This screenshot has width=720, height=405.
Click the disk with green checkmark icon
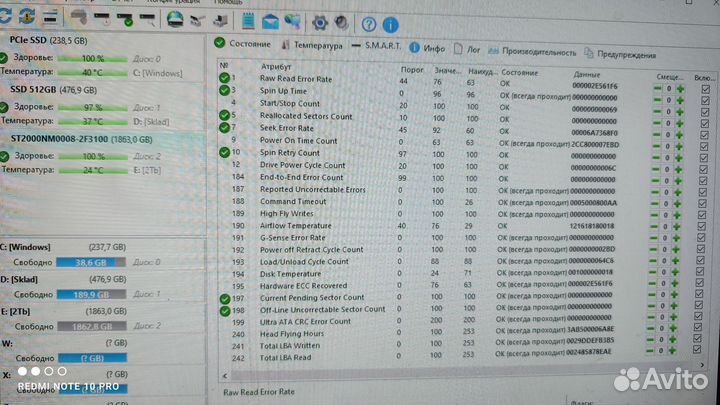point(125,19)
